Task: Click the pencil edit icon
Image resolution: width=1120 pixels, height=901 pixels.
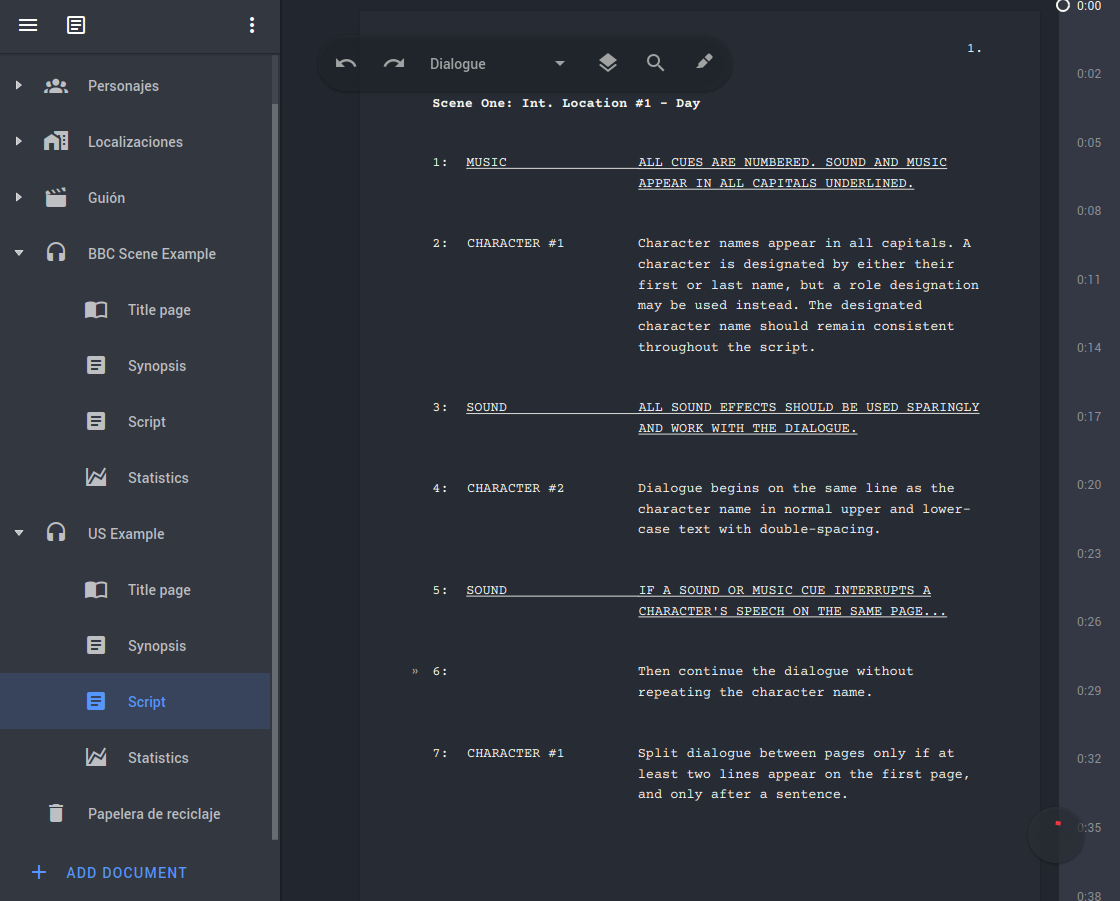Action: 704,61
